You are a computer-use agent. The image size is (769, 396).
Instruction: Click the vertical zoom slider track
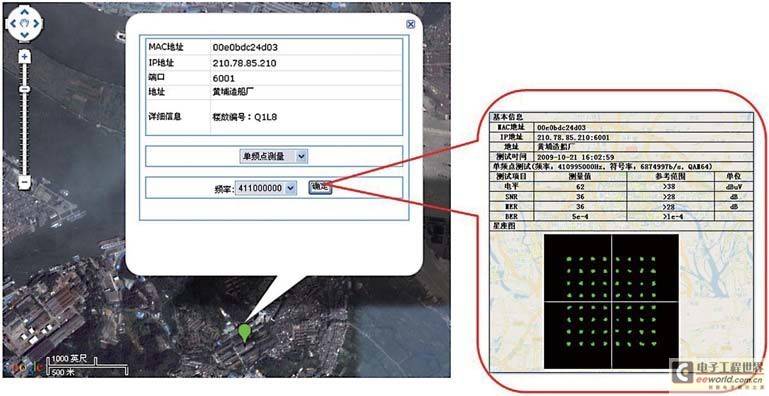coord(25,119)
